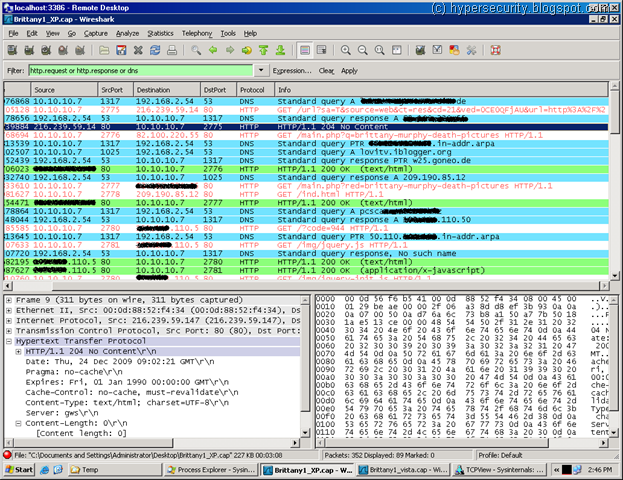Open the View menu

(52, 33)
